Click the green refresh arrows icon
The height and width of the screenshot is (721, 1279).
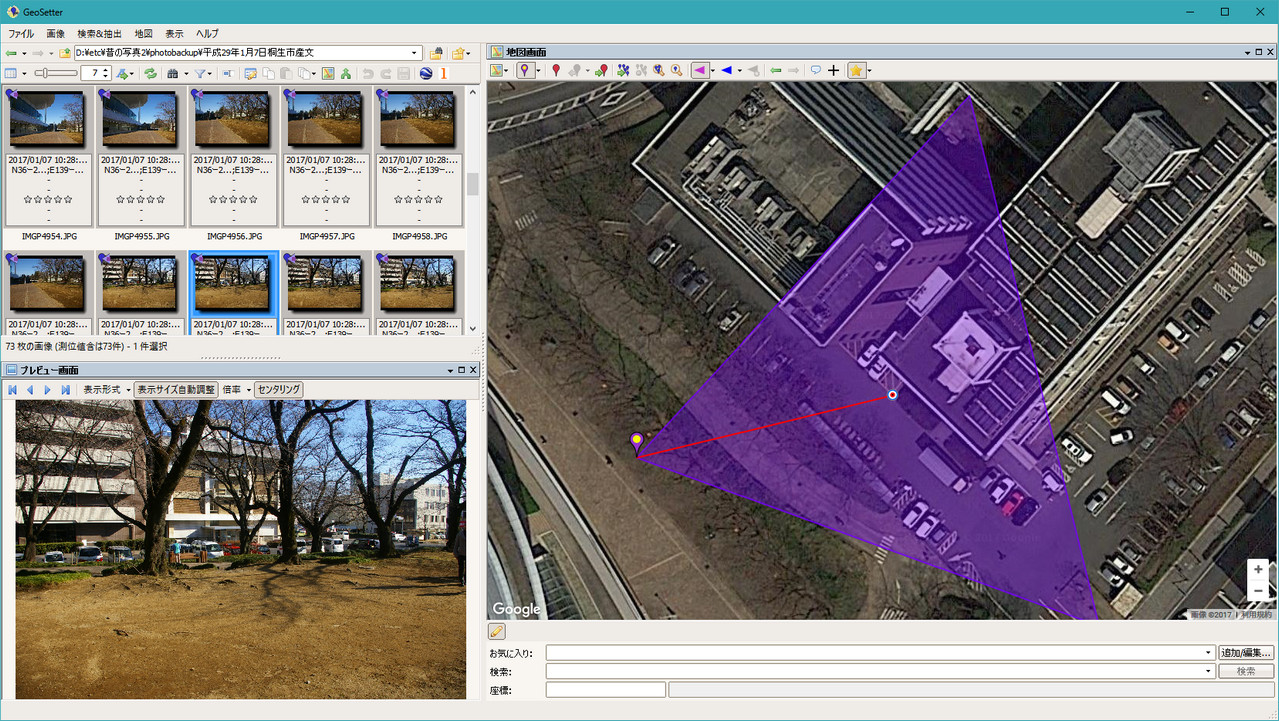[150, 73]
